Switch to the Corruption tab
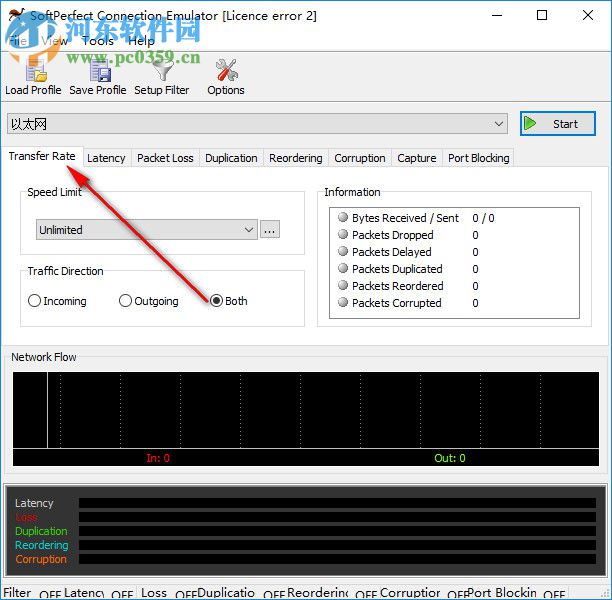Screen dimensions: 612x600 point(360,158)
